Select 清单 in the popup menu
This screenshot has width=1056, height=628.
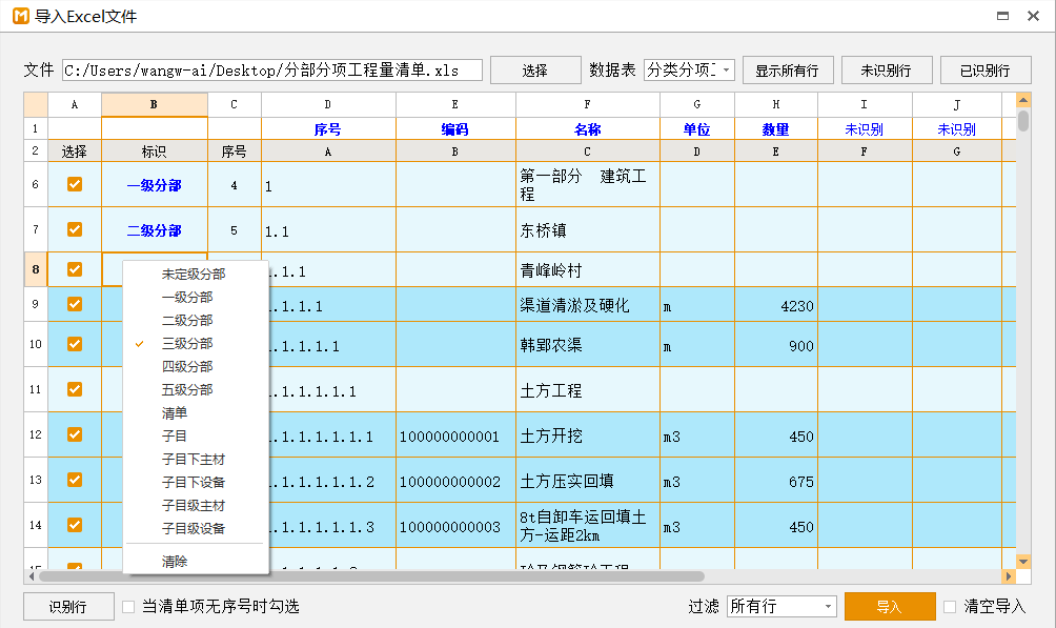(175, 412)
